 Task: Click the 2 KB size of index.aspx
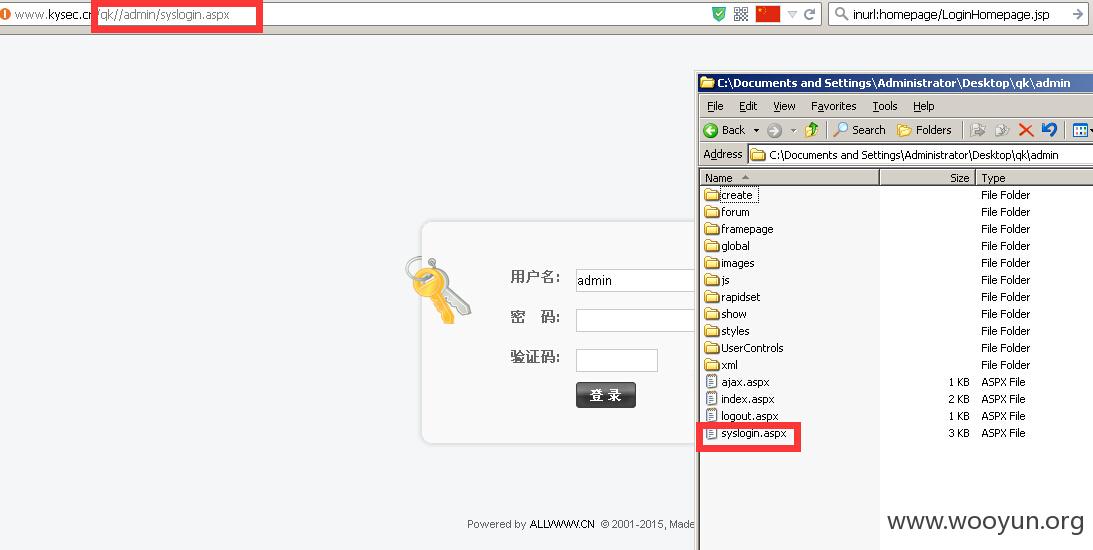point(959,399)
